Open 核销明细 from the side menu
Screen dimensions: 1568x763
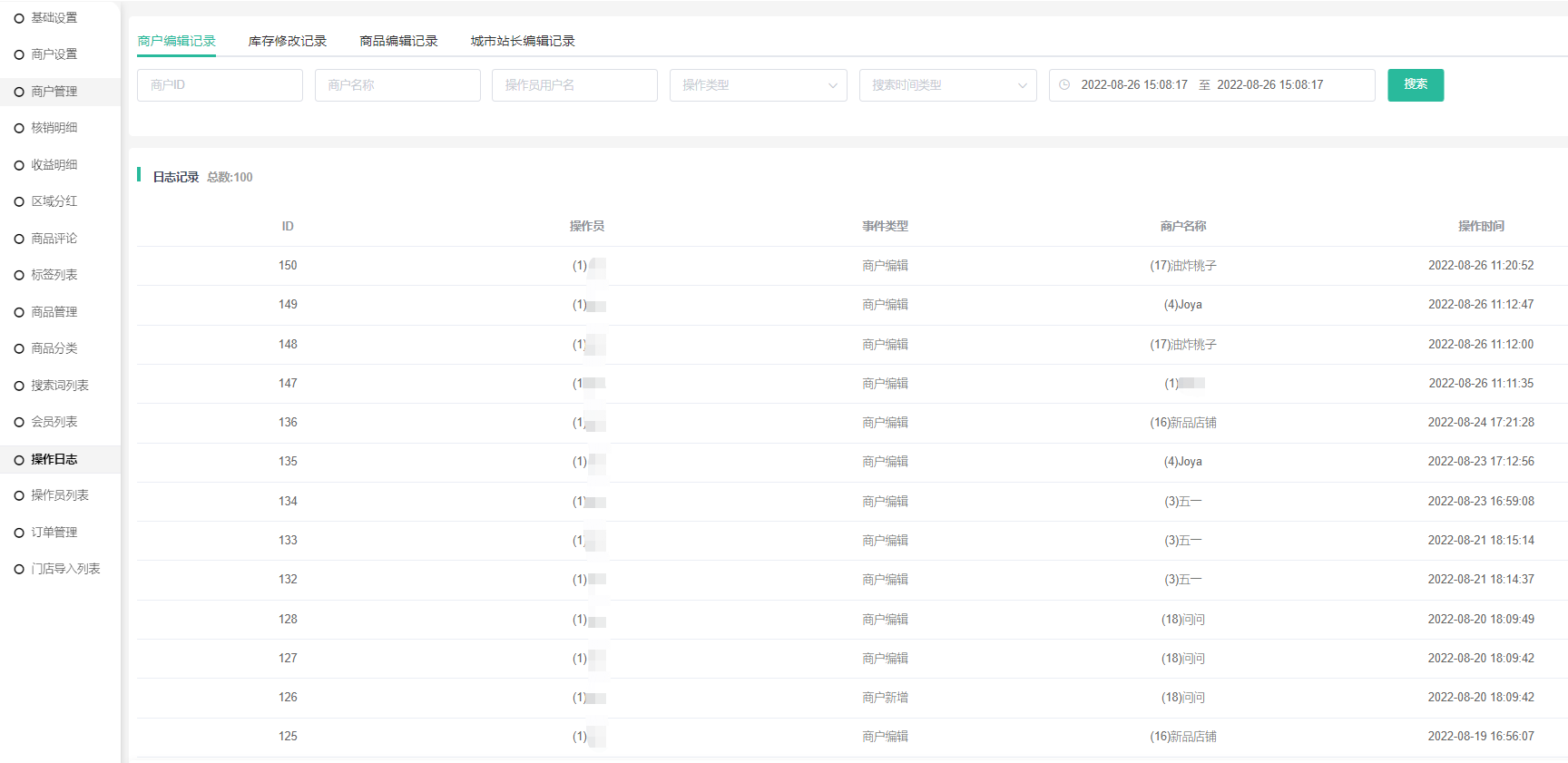pyautogui.click(x=54, y=128)
